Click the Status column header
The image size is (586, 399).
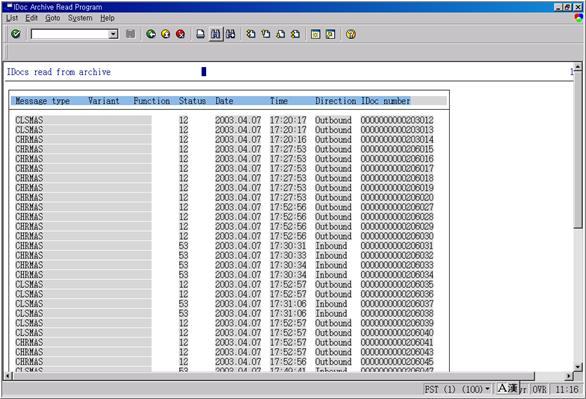[192, 101]
